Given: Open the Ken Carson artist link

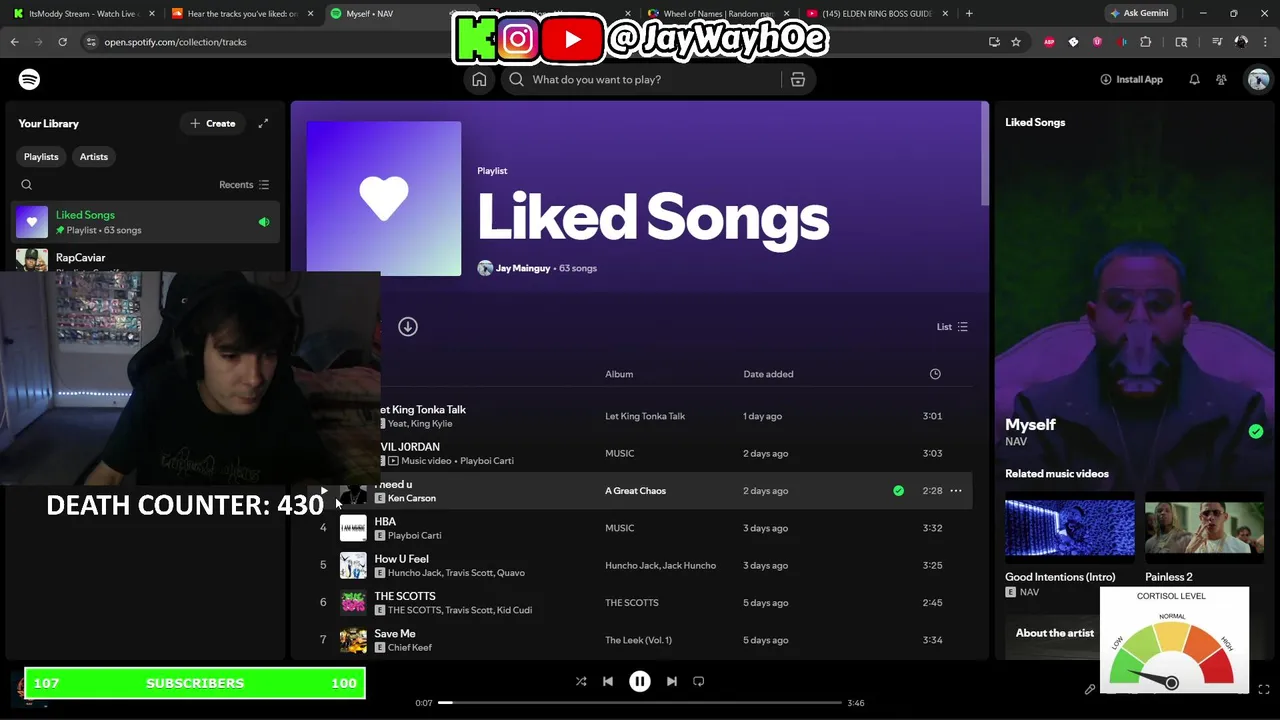Looking at the screenshot, I should coord(412,498).
